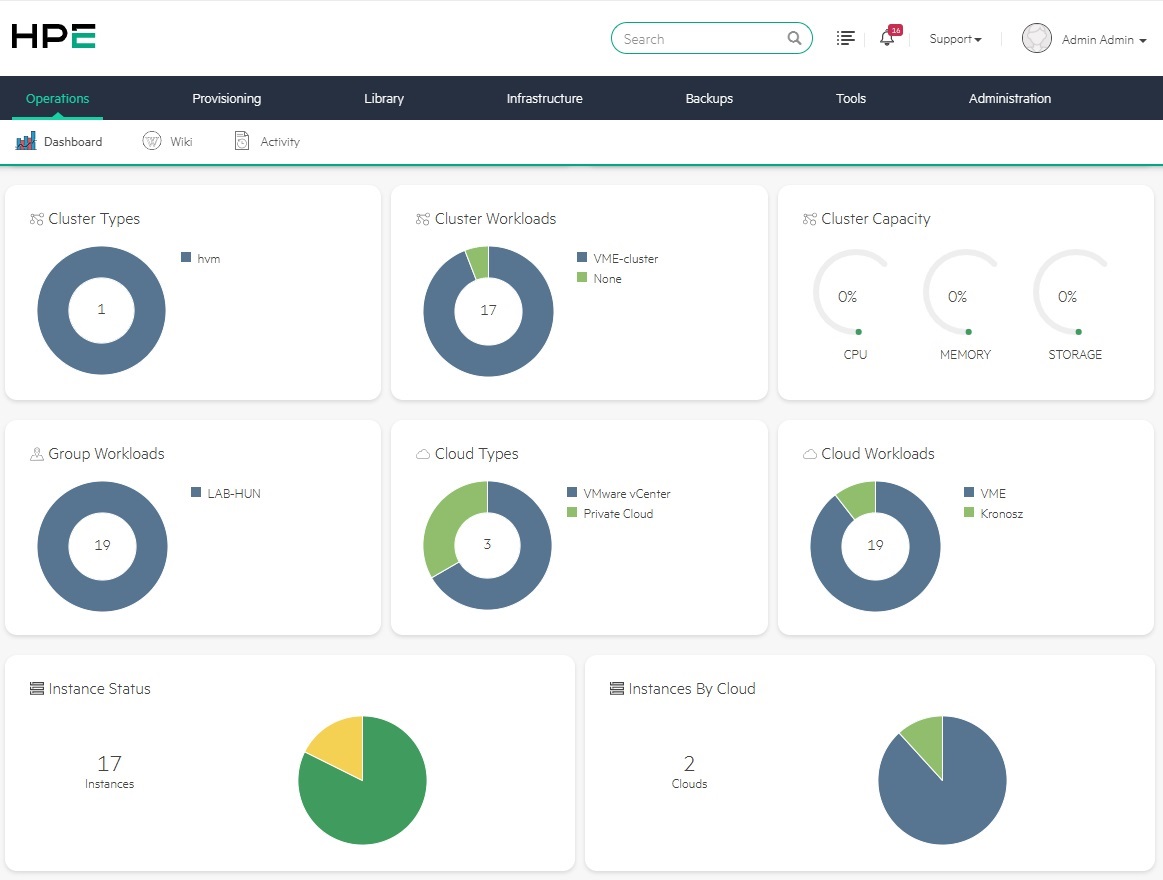1163x880 pixels.
Task: Click the Admin user avatar
Action: tap(1037, 39)
